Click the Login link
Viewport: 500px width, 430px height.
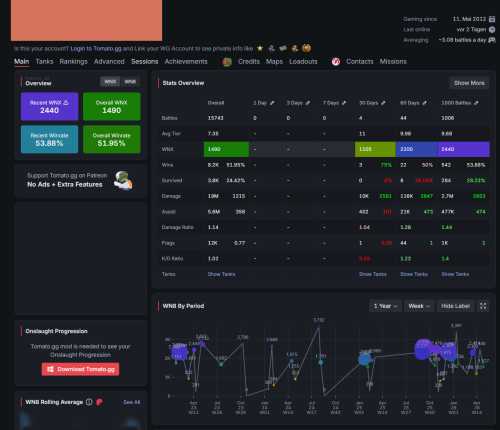[x=78, y=49]
